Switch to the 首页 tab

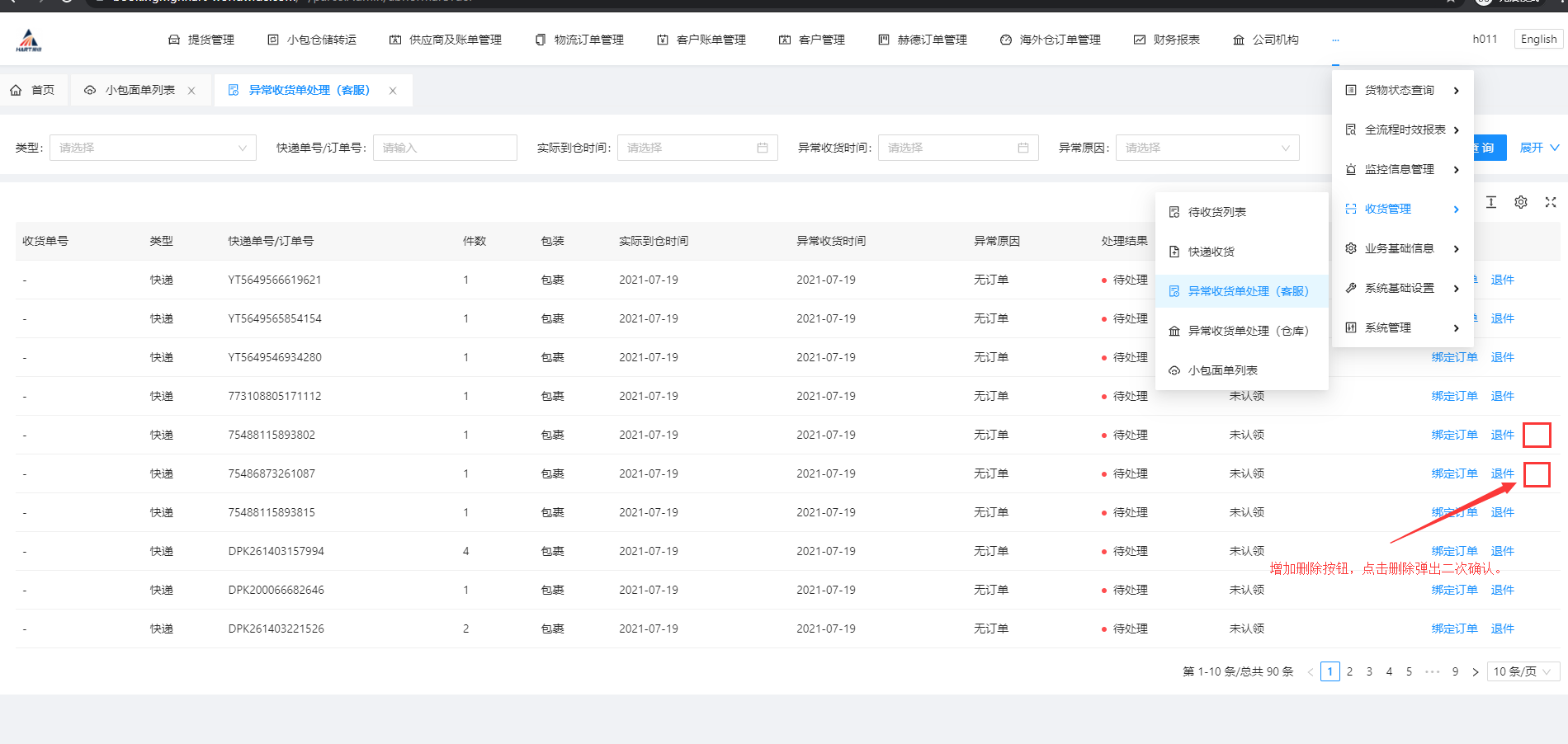click(x=33, y=90)
